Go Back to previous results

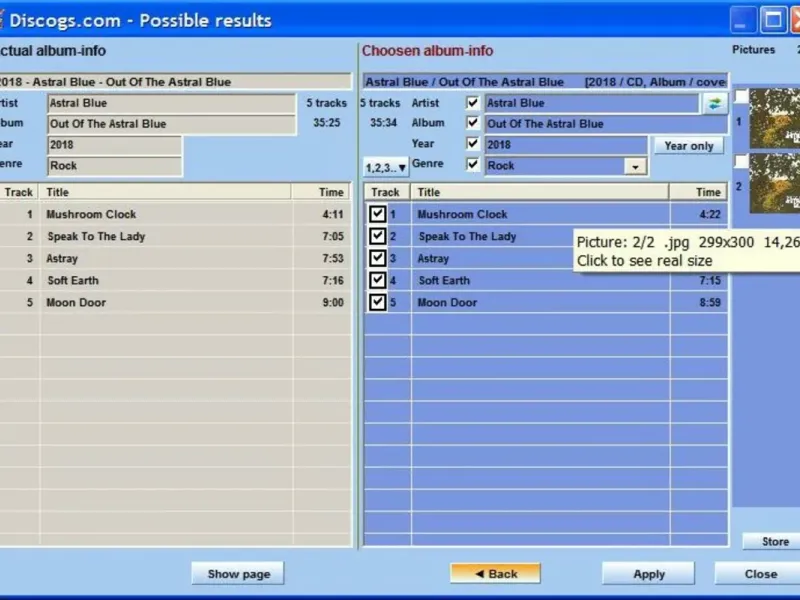tap(495, 574)
